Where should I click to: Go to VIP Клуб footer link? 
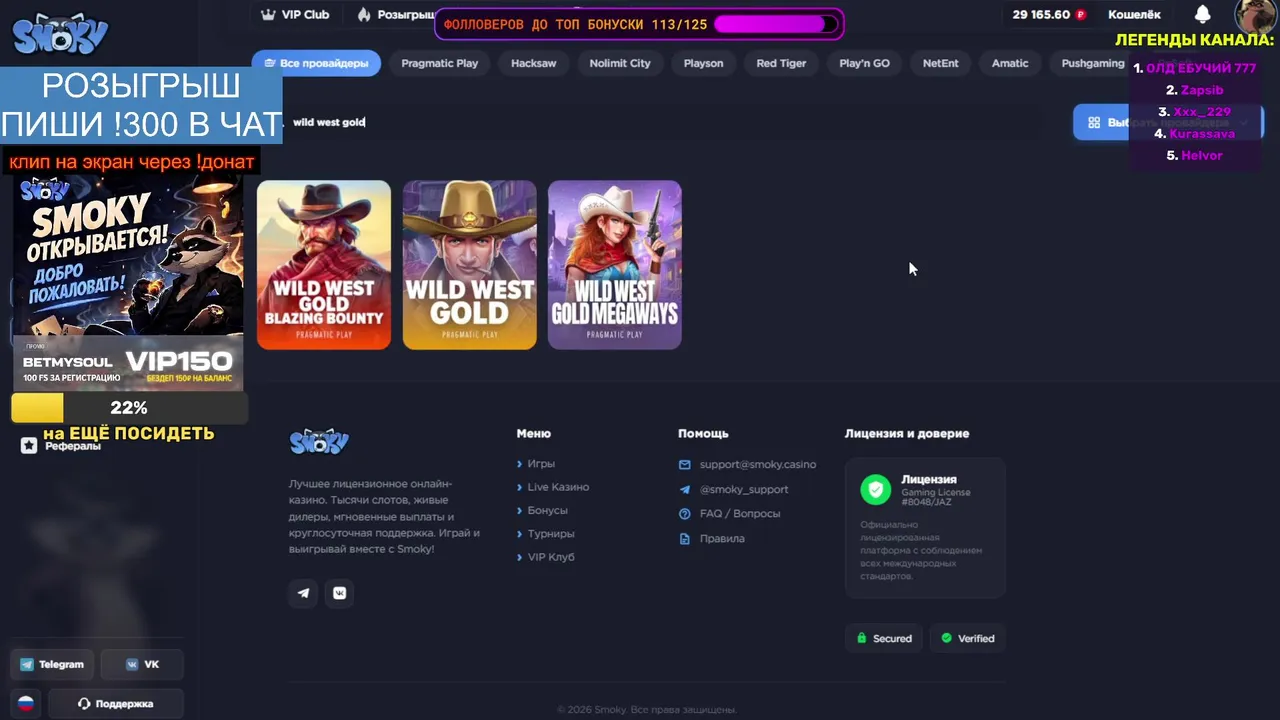click(551, 557)
